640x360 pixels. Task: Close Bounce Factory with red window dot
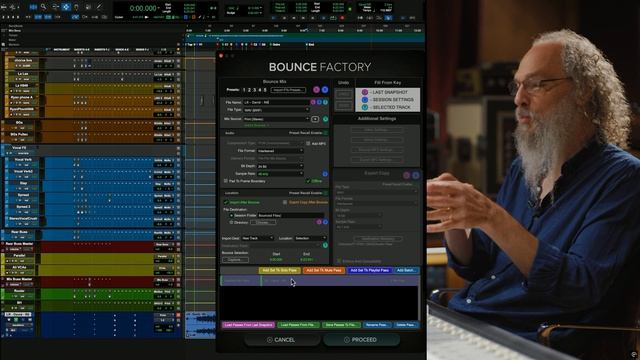click(x=221, y=56)
